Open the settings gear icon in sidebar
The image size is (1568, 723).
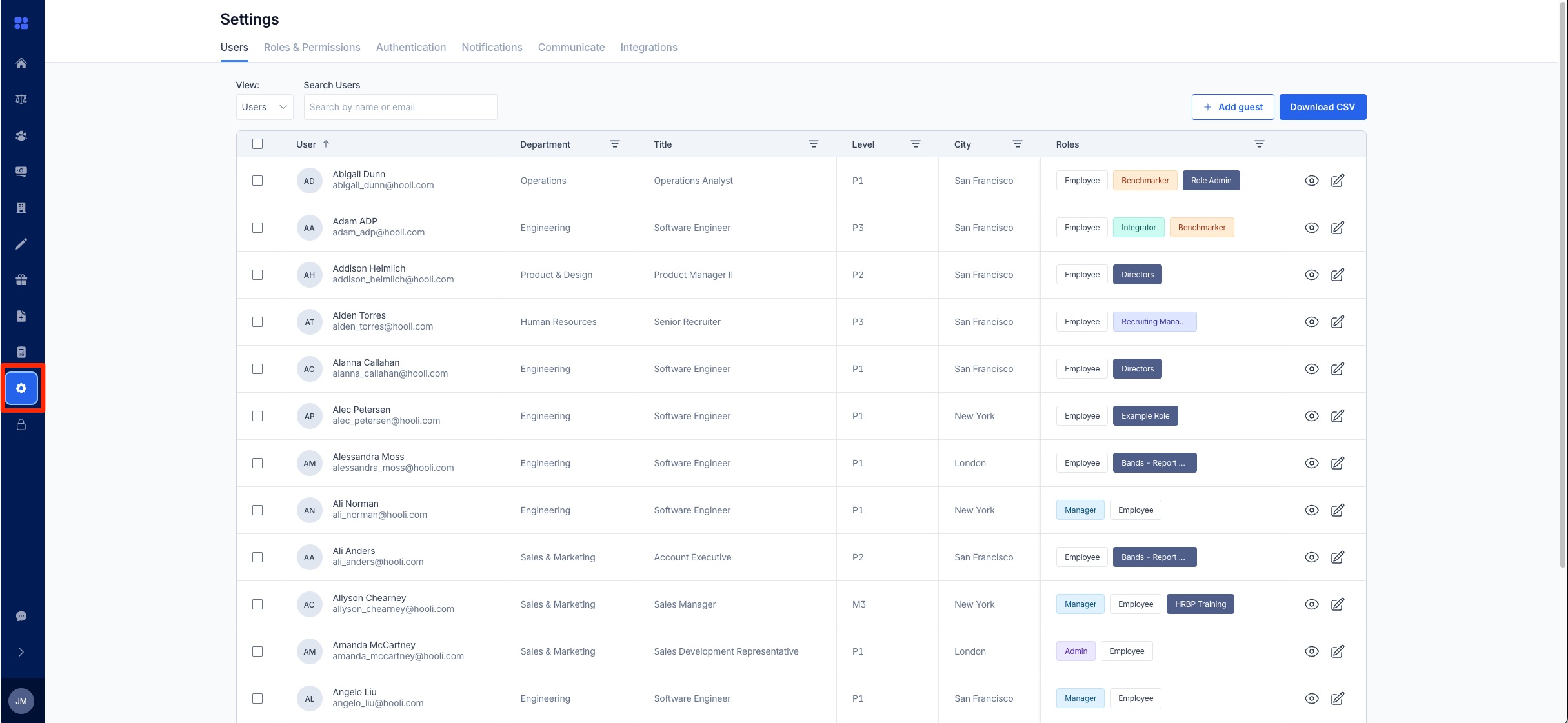(x=21, y=388)
